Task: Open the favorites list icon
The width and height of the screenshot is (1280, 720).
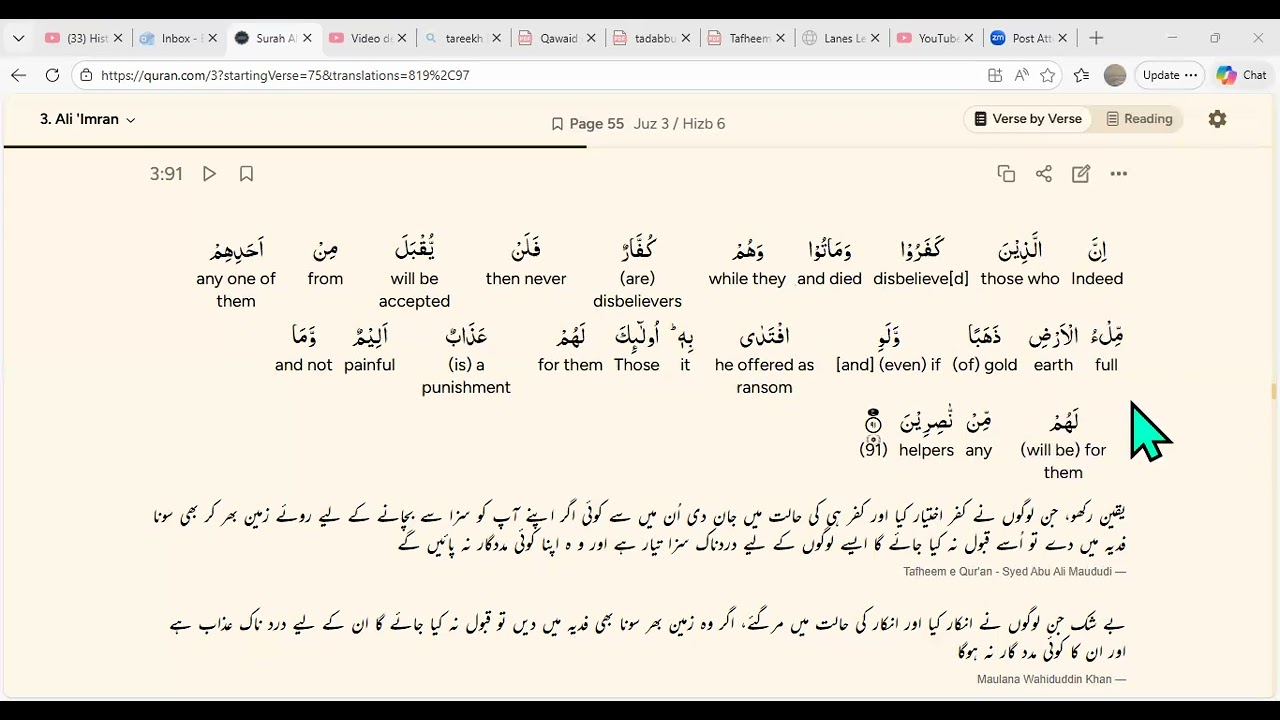Action: [x=1081, y=75]
